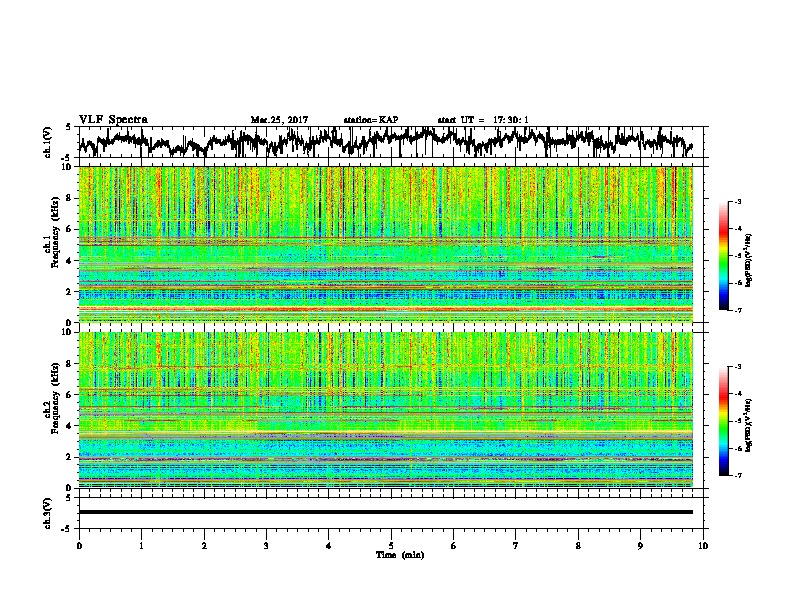Click the 1 tick on time axis

click(x=141, y=546)
